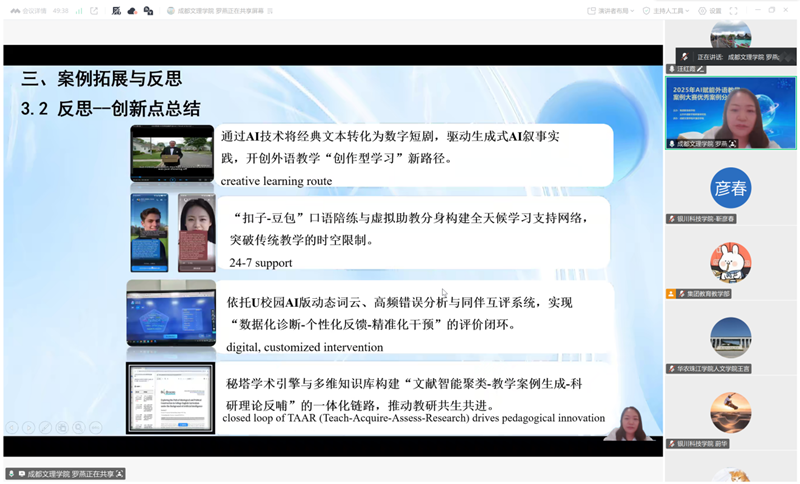Select the 彦春 participant avatar tile
Viewport: 800px width, 484px height.
[730, 188]
